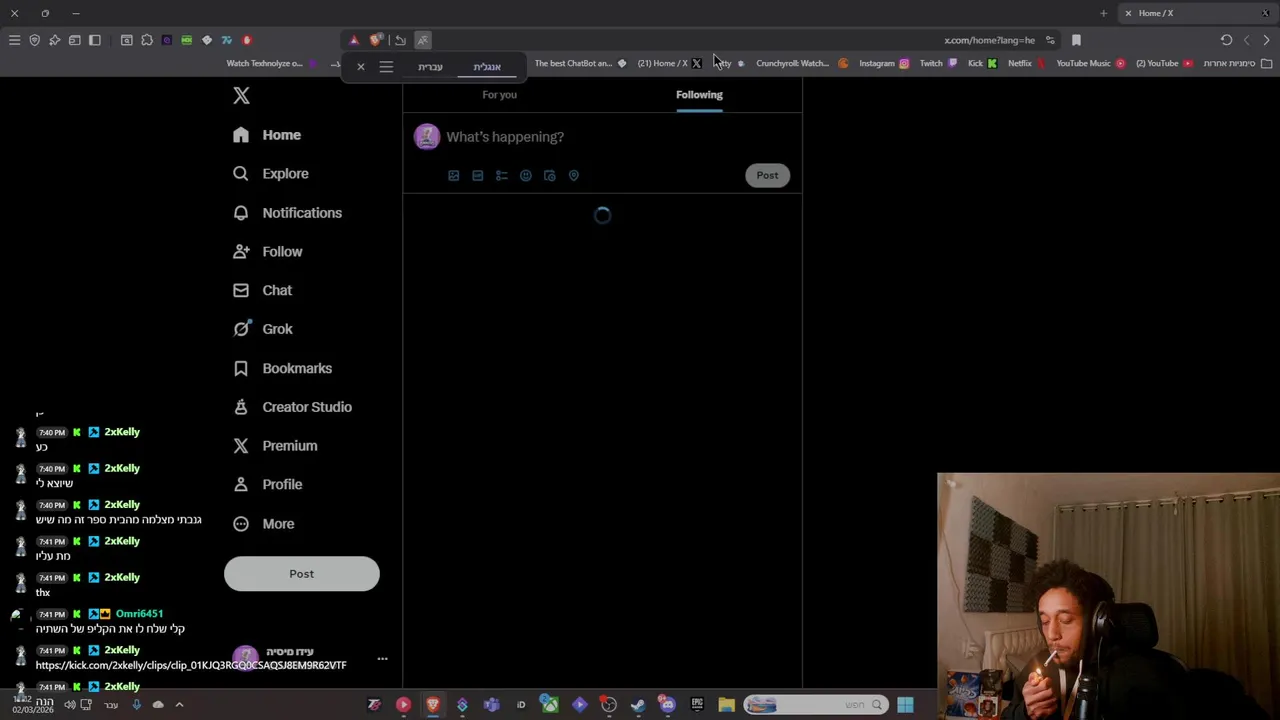Toggle the browser sidebar panel
Screen dimensions: 1280x720
pos(94,40)
